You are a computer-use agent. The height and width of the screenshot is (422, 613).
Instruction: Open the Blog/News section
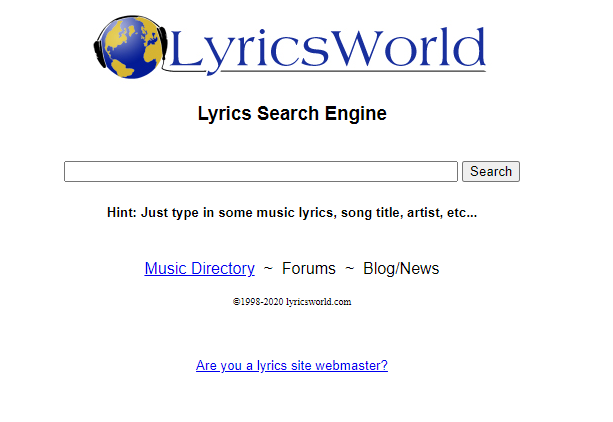pos(401,268)
